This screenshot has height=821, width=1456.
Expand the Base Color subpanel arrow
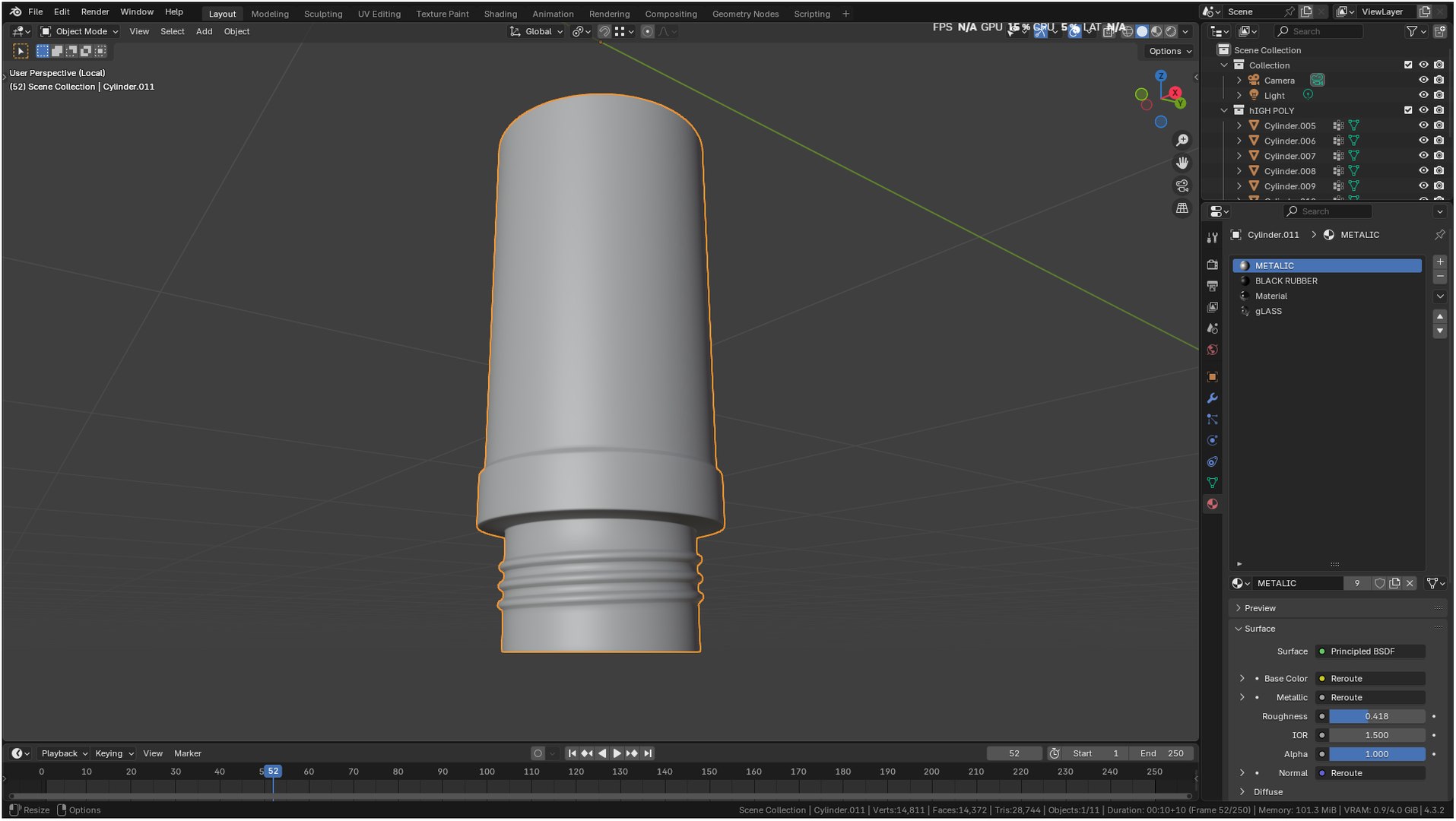pyautogui.click(x=1242, y=679)
